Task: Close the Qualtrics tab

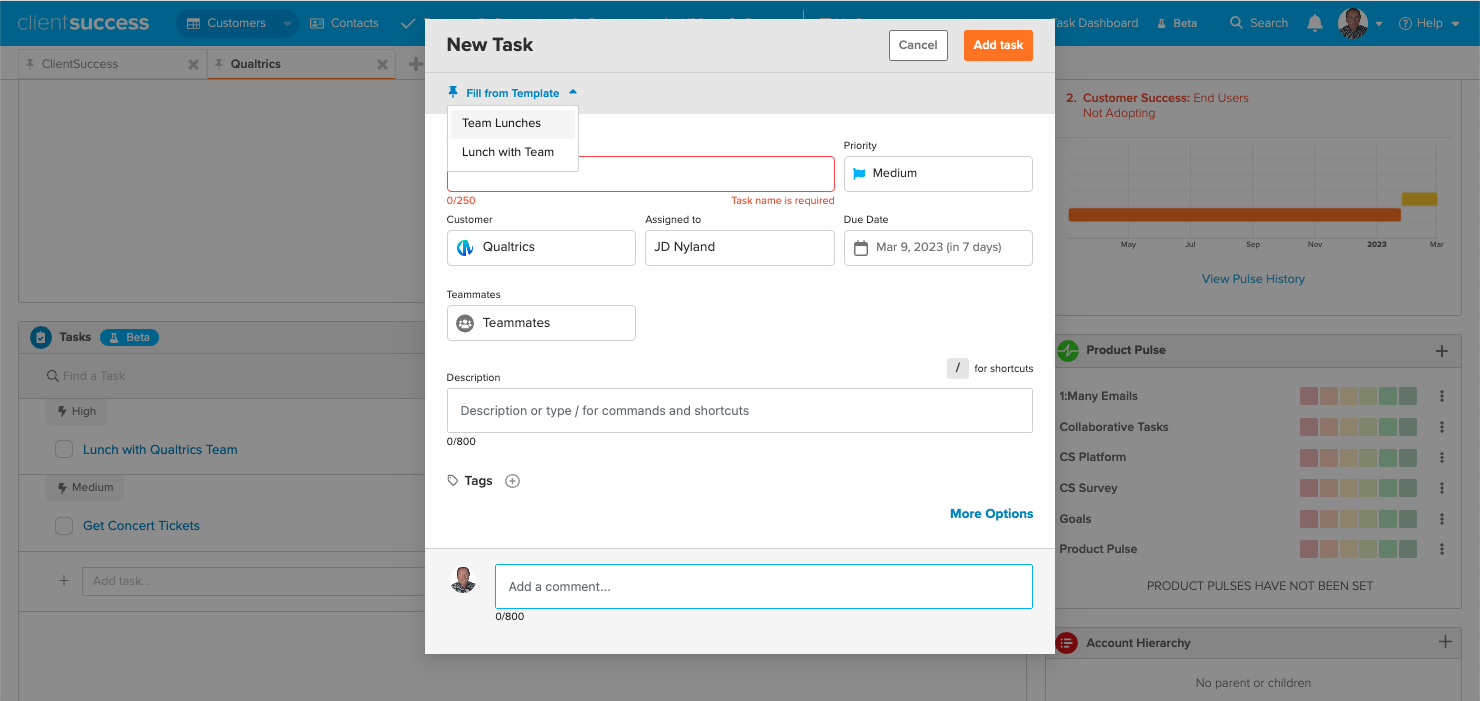Action: [382, 64]
